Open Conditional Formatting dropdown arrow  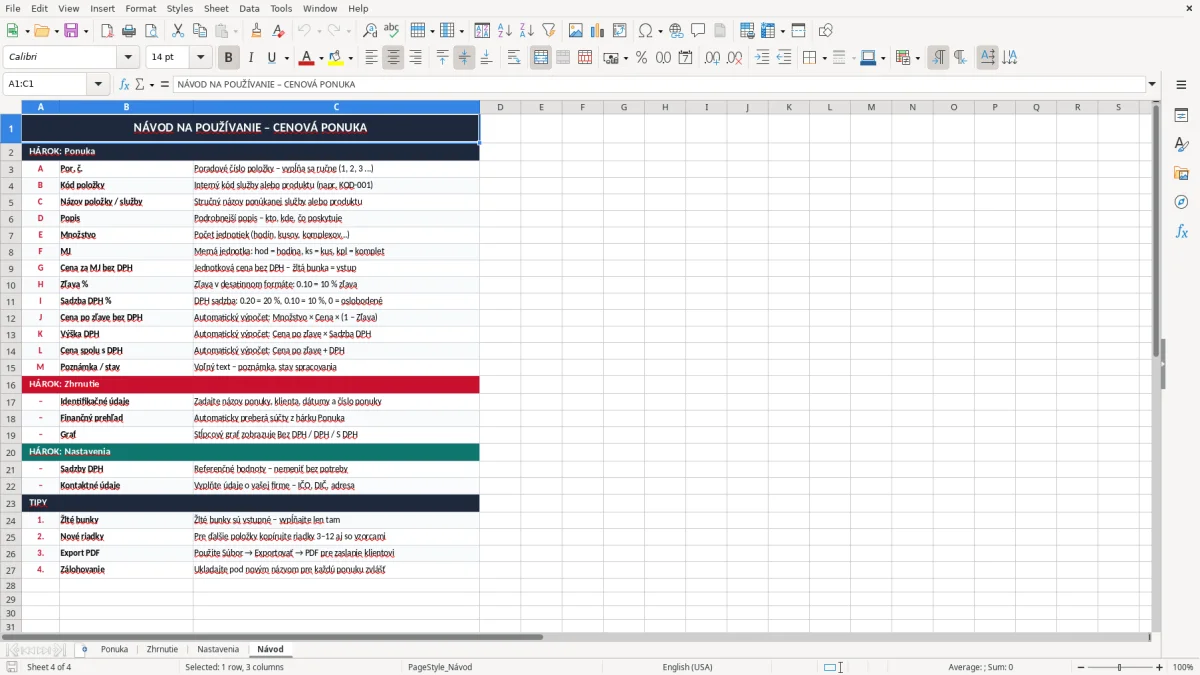pos(917,58)
